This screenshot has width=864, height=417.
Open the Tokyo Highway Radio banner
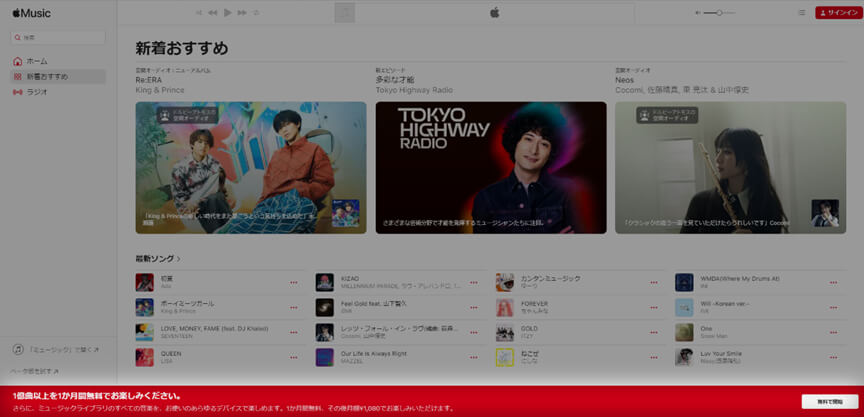click(x=491, y=167)
